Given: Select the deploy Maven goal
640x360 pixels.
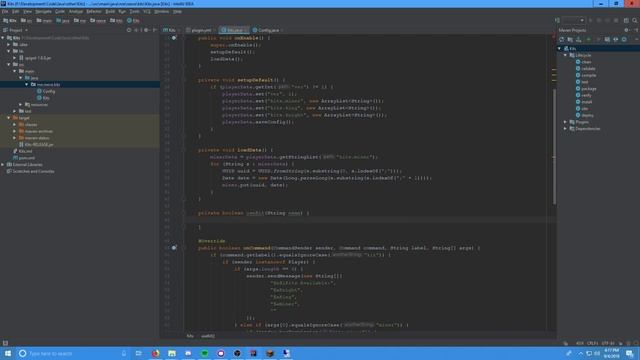Looking at the screenshot, I should tap(587, 116).
